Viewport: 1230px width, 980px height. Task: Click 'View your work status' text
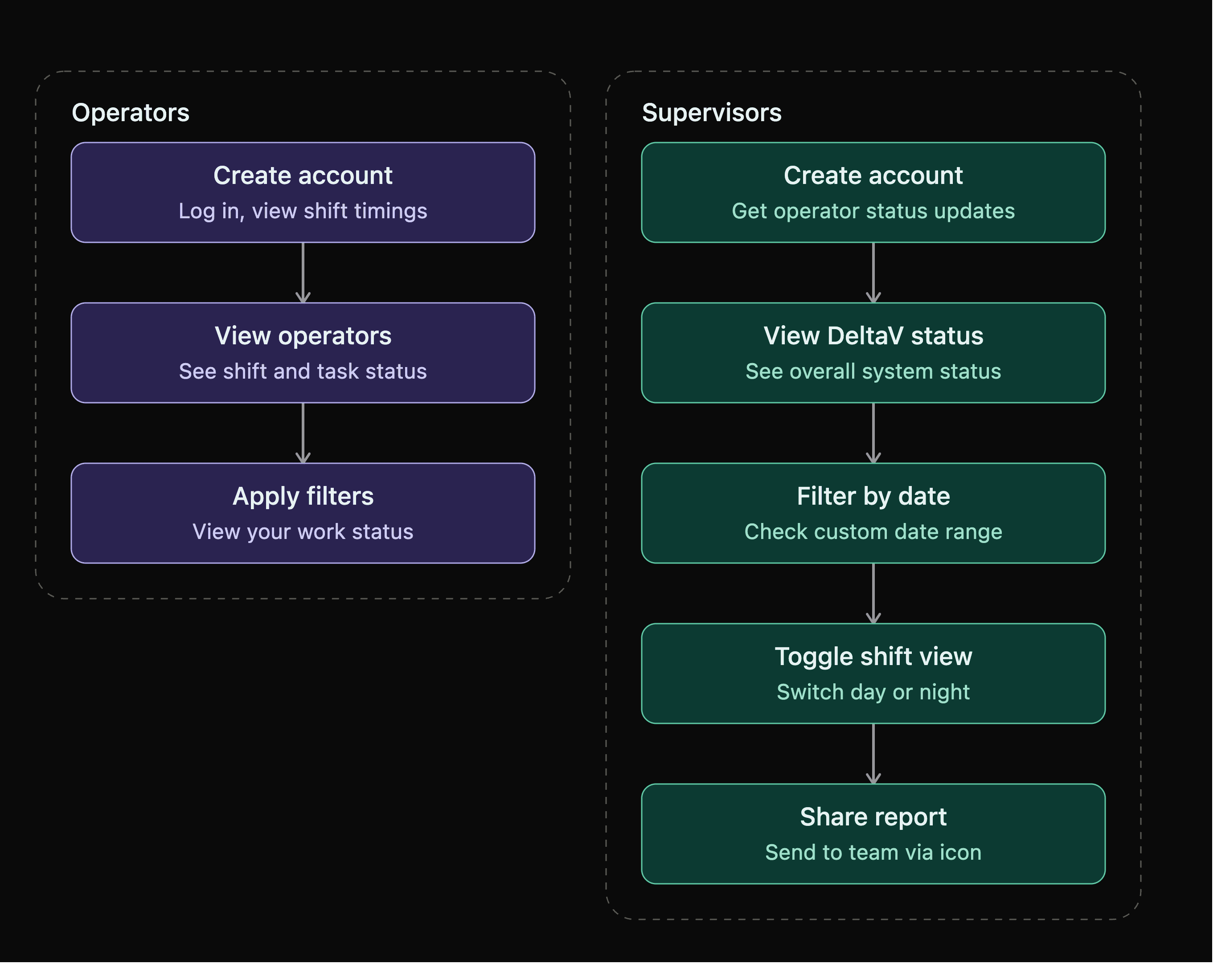tap(303, 532)
